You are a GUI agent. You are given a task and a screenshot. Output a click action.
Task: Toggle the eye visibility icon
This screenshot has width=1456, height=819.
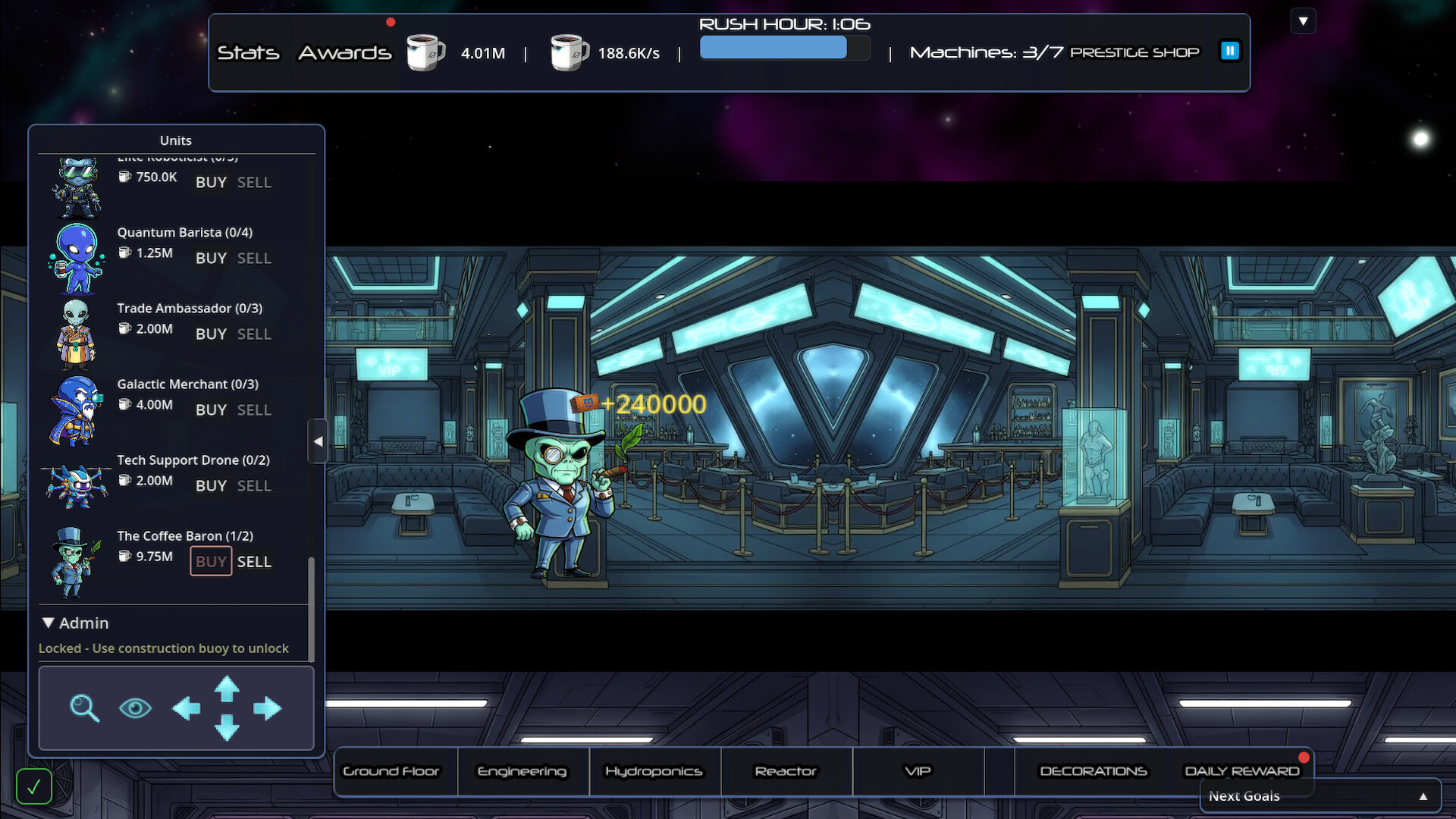pos(135,708)
